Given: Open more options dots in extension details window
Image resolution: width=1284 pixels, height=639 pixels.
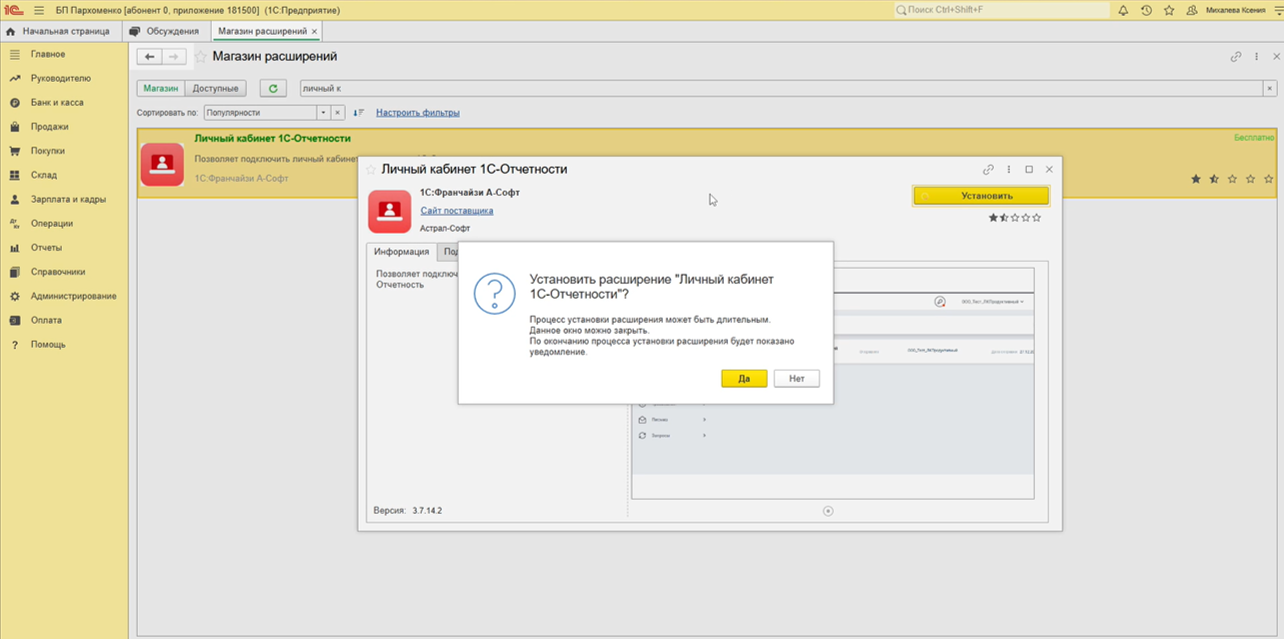Looking at the screenshot, I should click(1009, 170).
